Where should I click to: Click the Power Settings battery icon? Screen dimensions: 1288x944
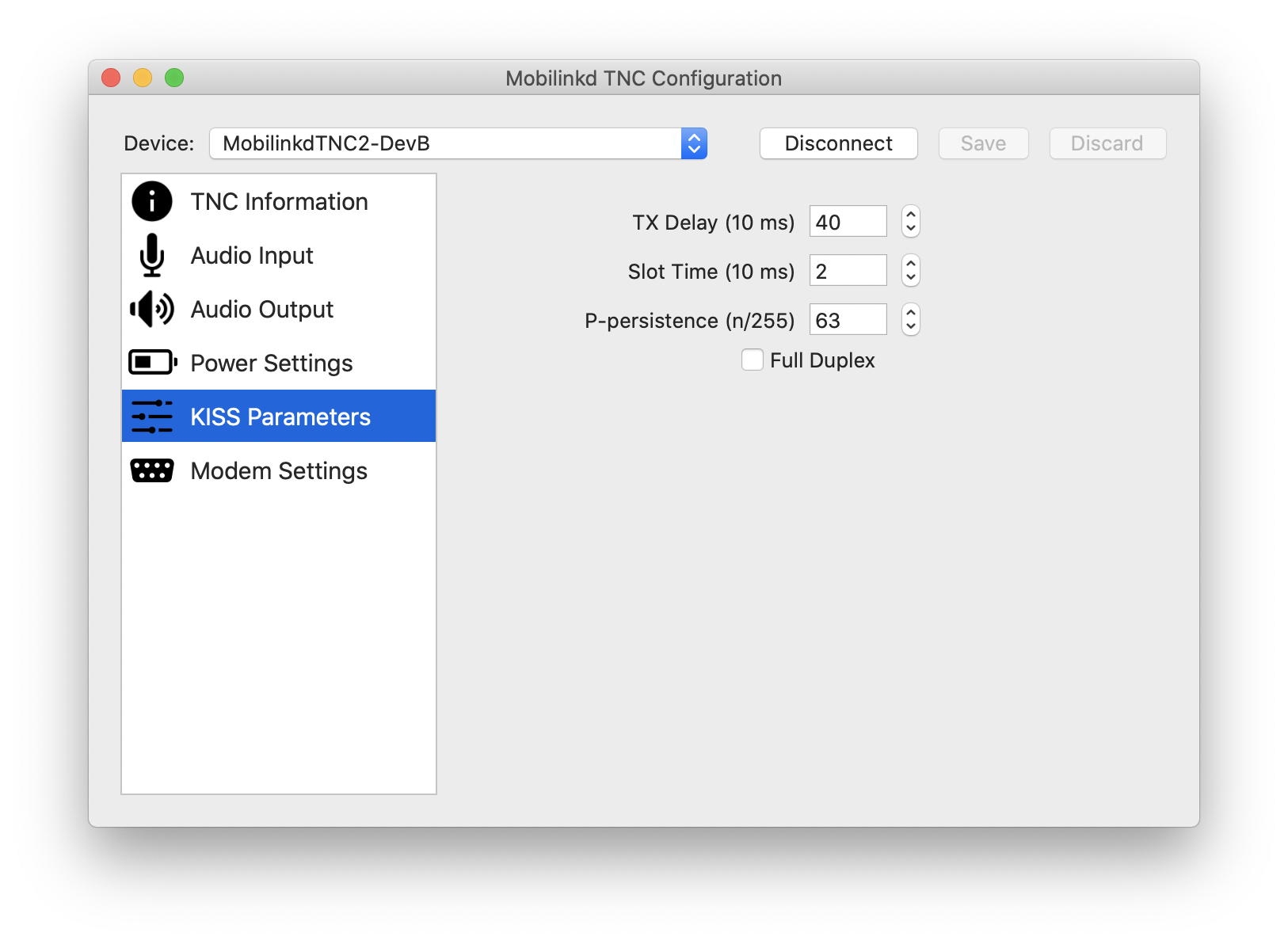coord(153,363)
